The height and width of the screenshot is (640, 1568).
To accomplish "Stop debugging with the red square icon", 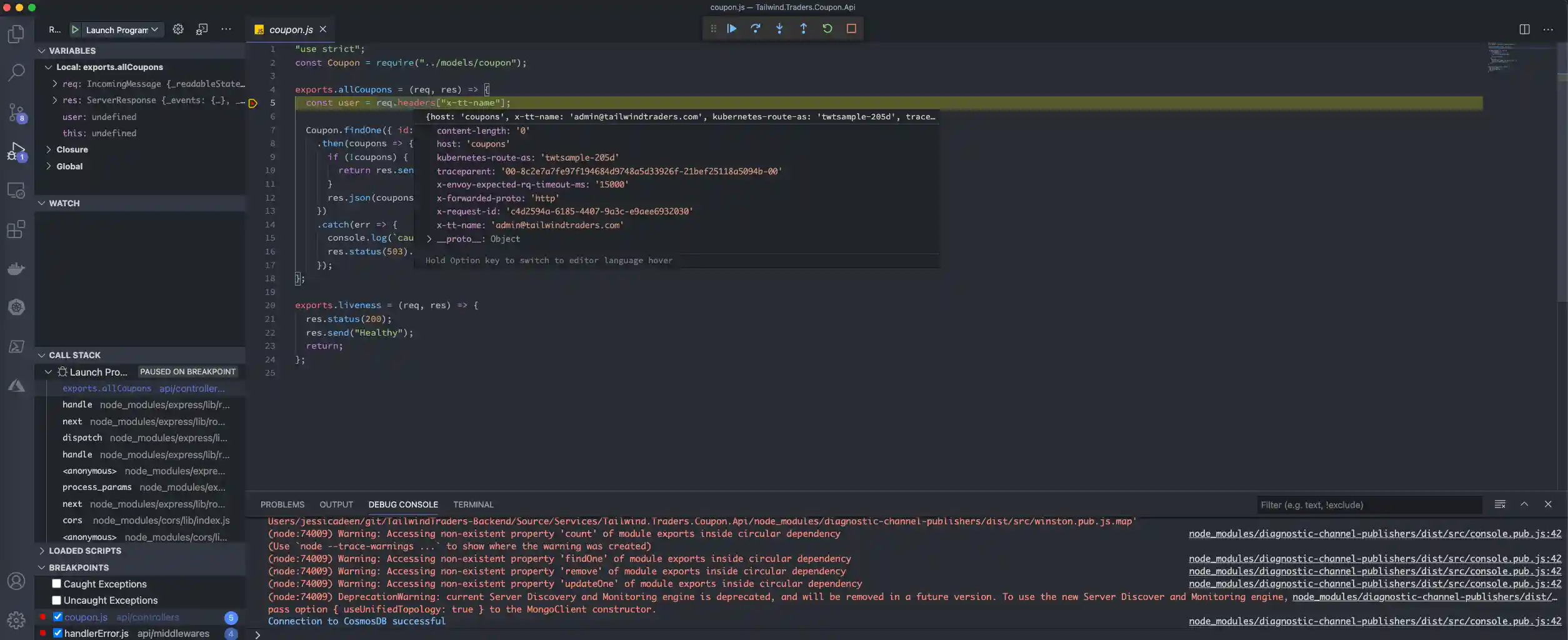I will 851,28.
